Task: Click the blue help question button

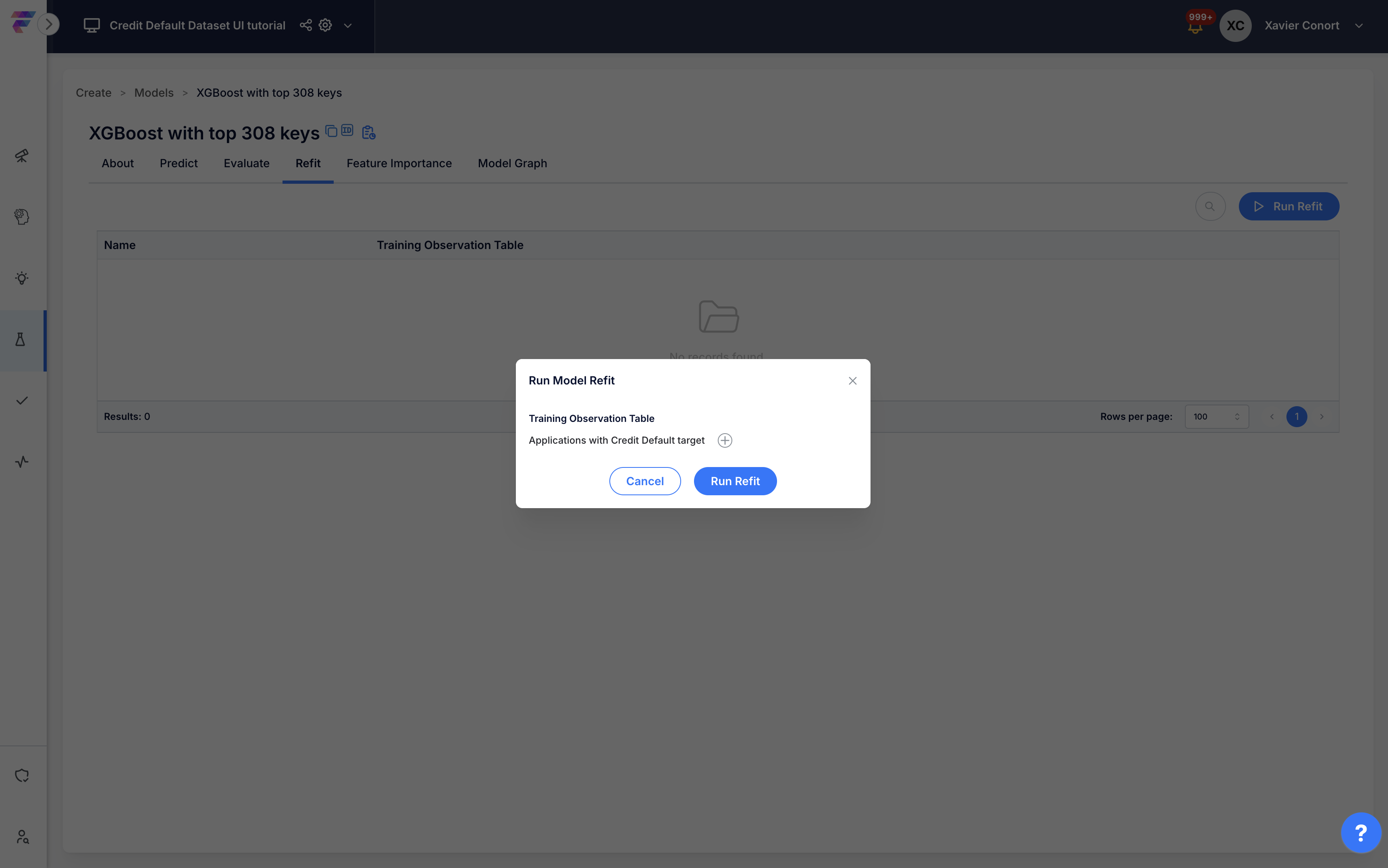Action: coord(1361,833)
